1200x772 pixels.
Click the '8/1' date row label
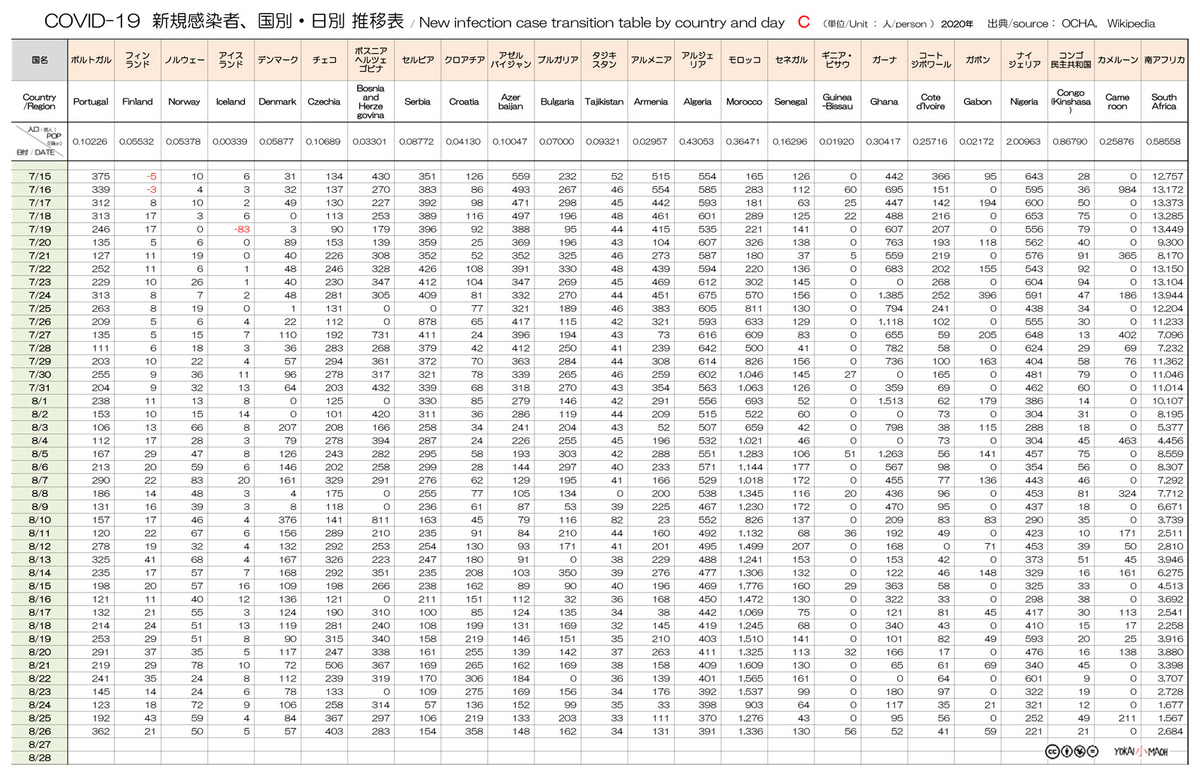point(40,400)
